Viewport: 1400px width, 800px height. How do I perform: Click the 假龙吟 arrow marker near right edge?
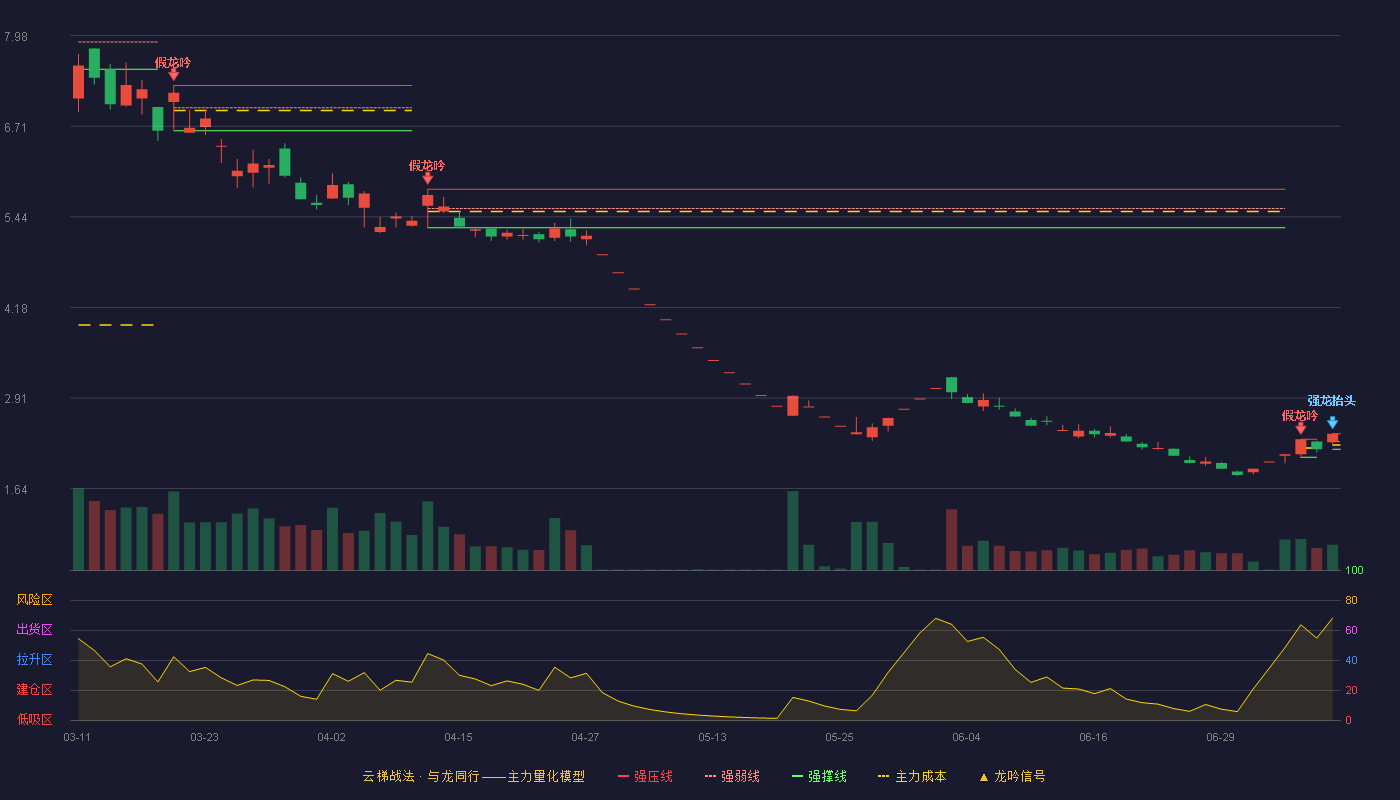tap(1300, 428)
